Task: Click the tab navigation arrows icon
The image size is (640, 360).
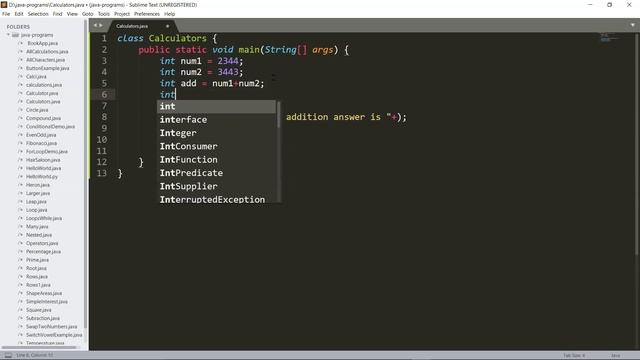Action: pos(98,25)
